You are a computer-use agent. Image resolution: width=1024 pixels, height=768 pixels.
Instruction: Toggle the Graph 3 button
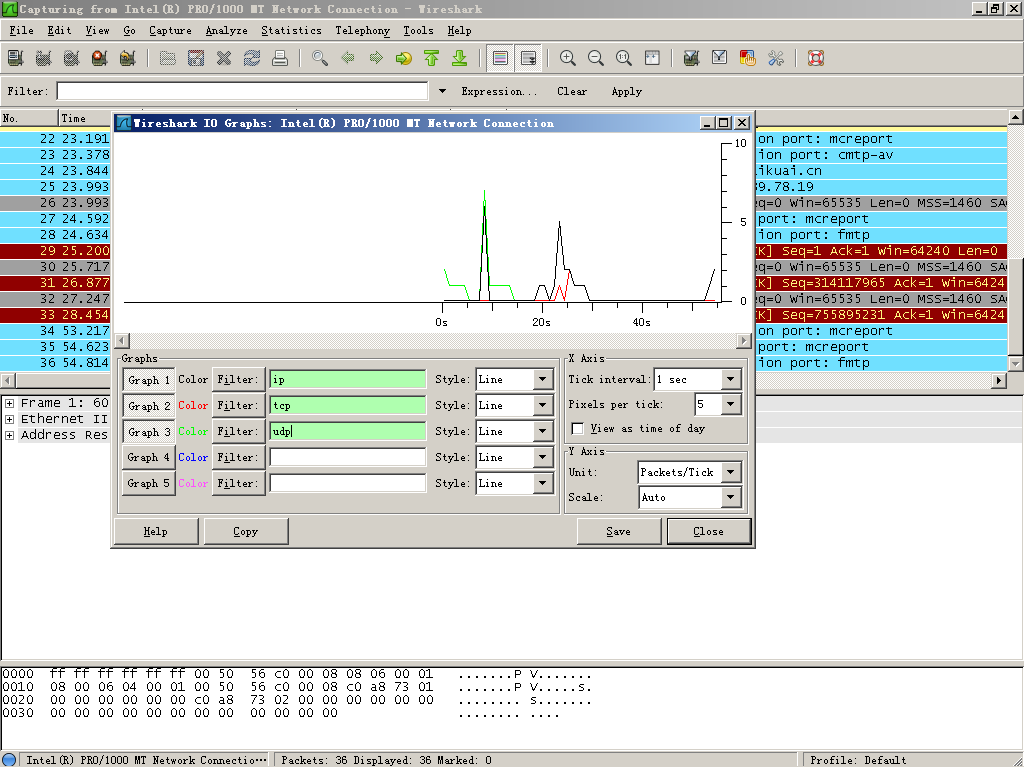pyautogui.click(x=149, y=432)
